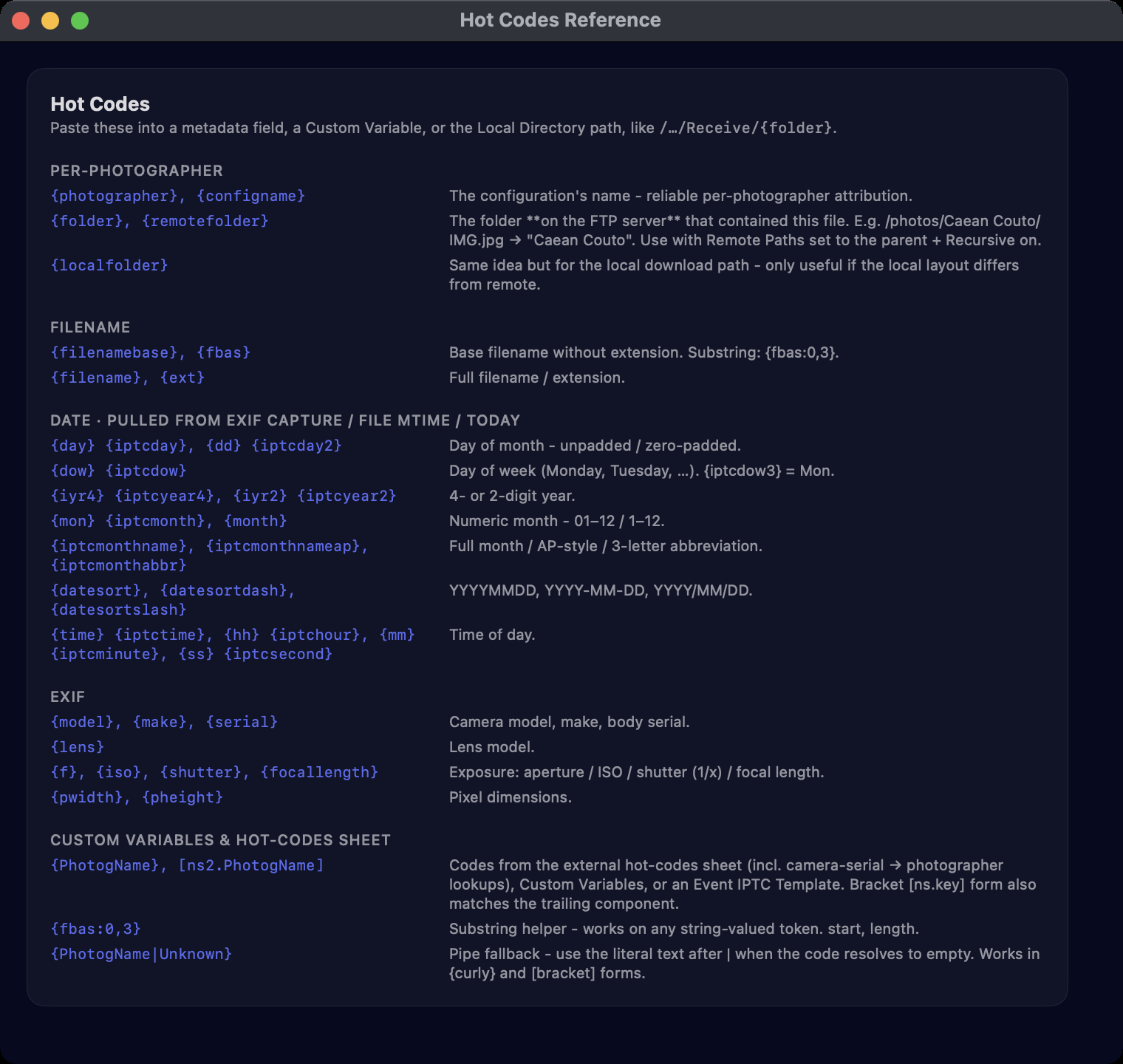Select the 'PER-PHOTOGRAPHER' section header
Image resolution: width=1123 pixels, height=1064 pixels.
tap(137, 171)
